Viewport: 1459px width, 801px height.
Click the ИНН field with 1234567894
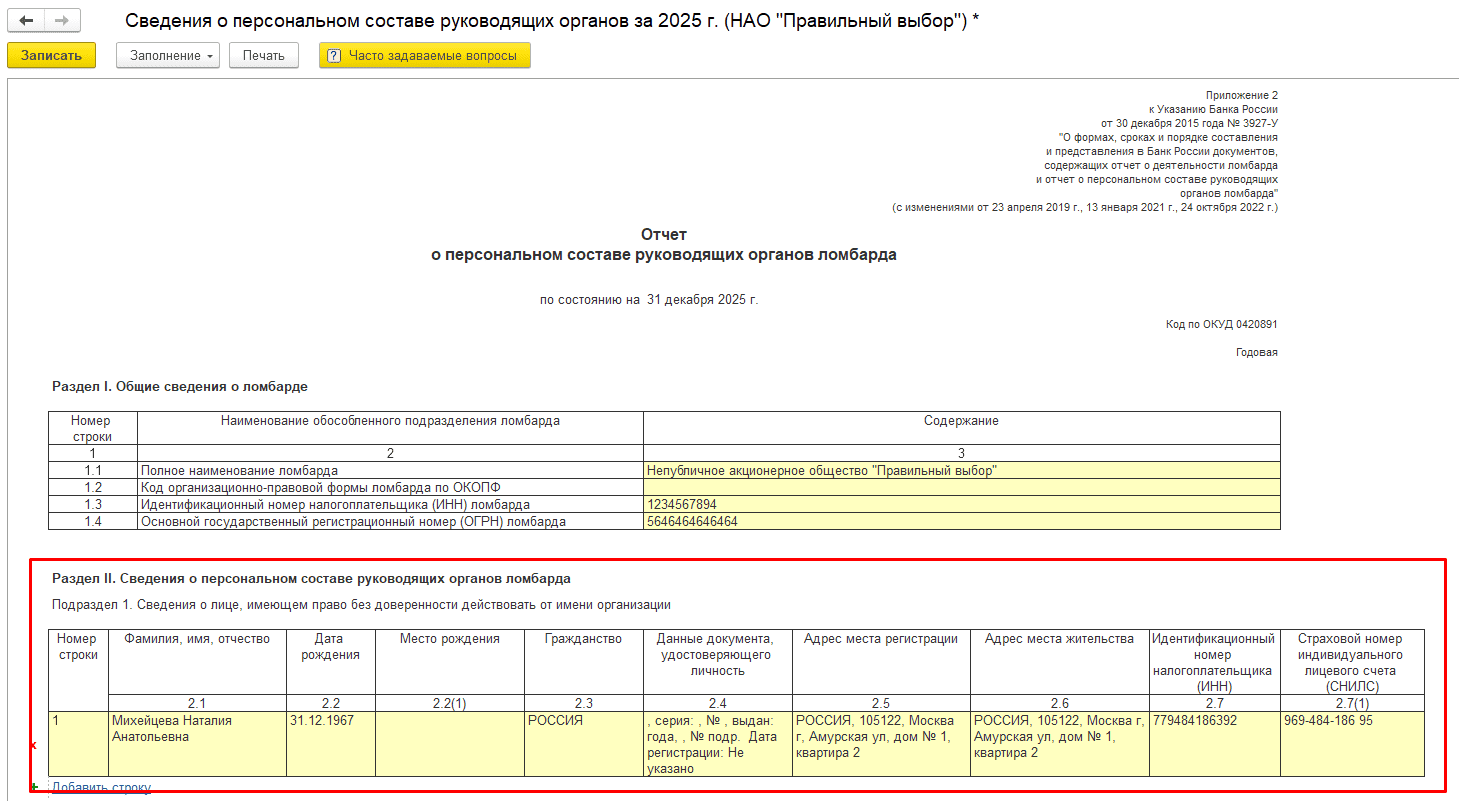pos(961,504)
